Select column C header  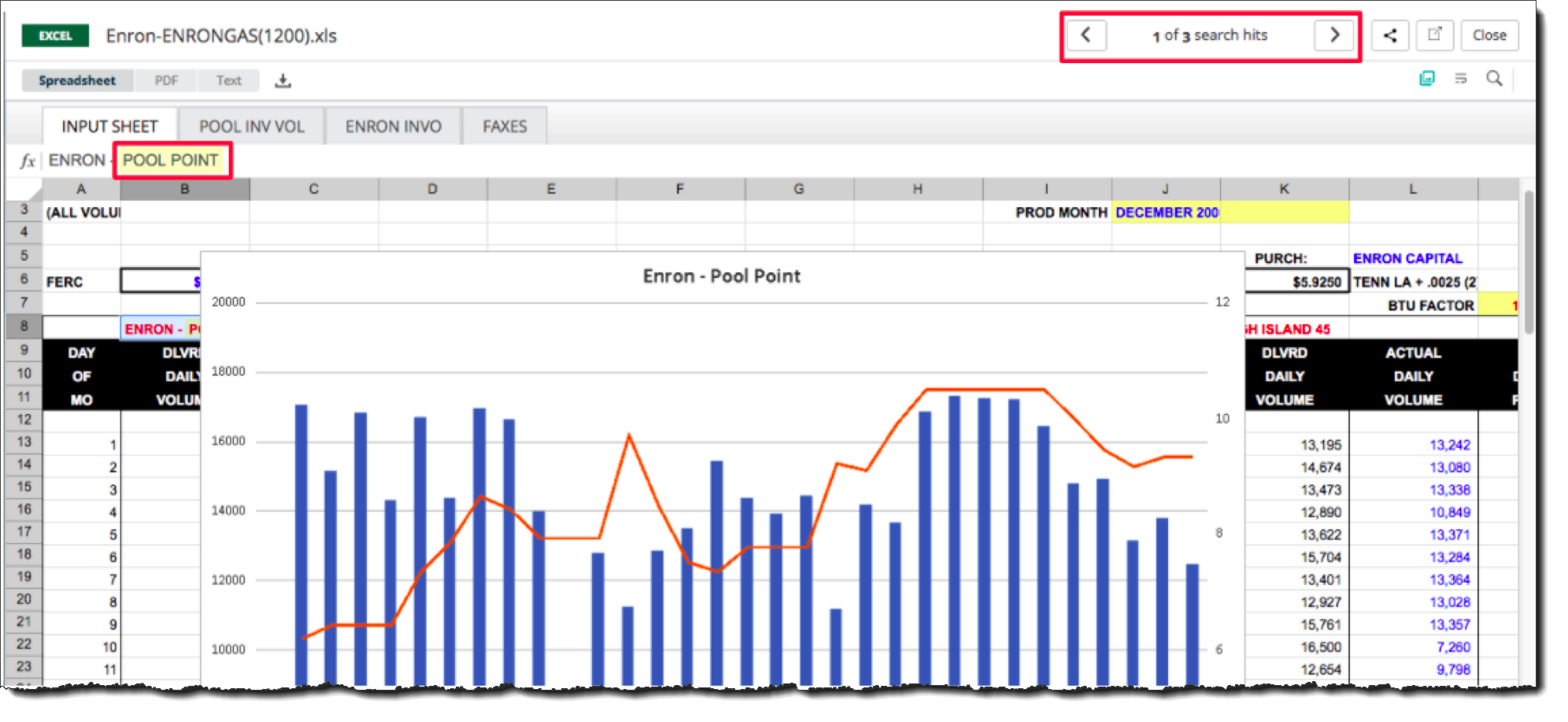click(314, 189)
